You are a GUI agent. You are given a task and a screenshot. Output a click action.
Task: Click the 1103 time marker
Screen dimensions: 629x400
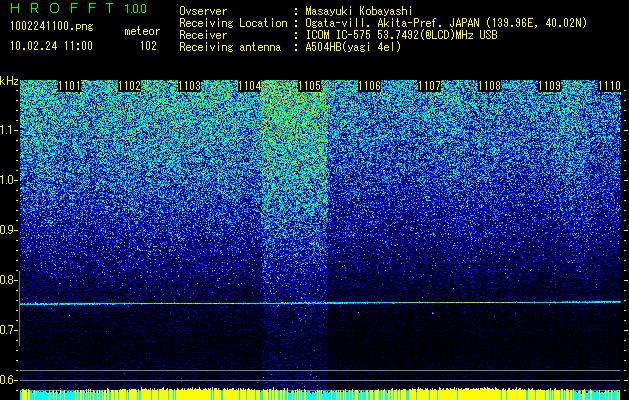click(189, 86)
